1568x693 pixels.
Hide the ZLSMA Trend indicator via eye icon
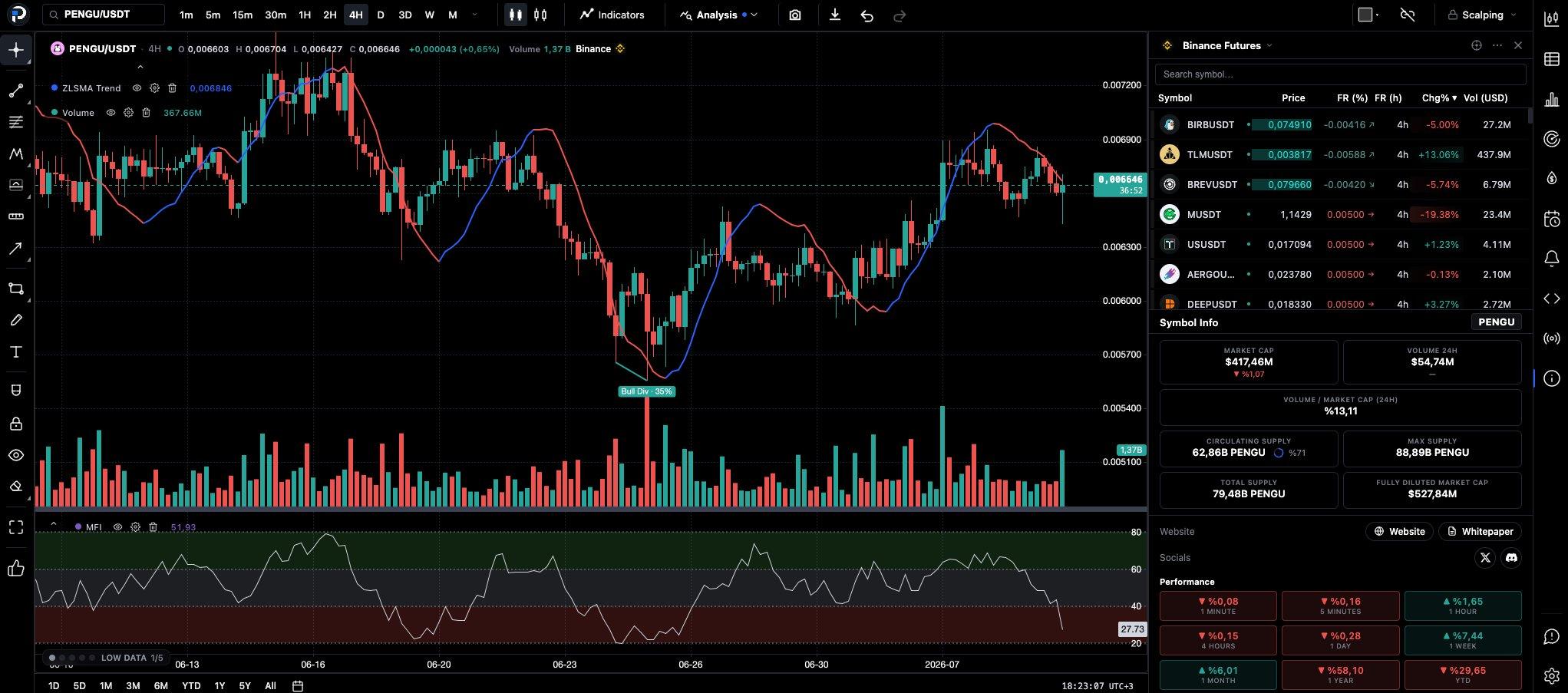coord(137,88)
